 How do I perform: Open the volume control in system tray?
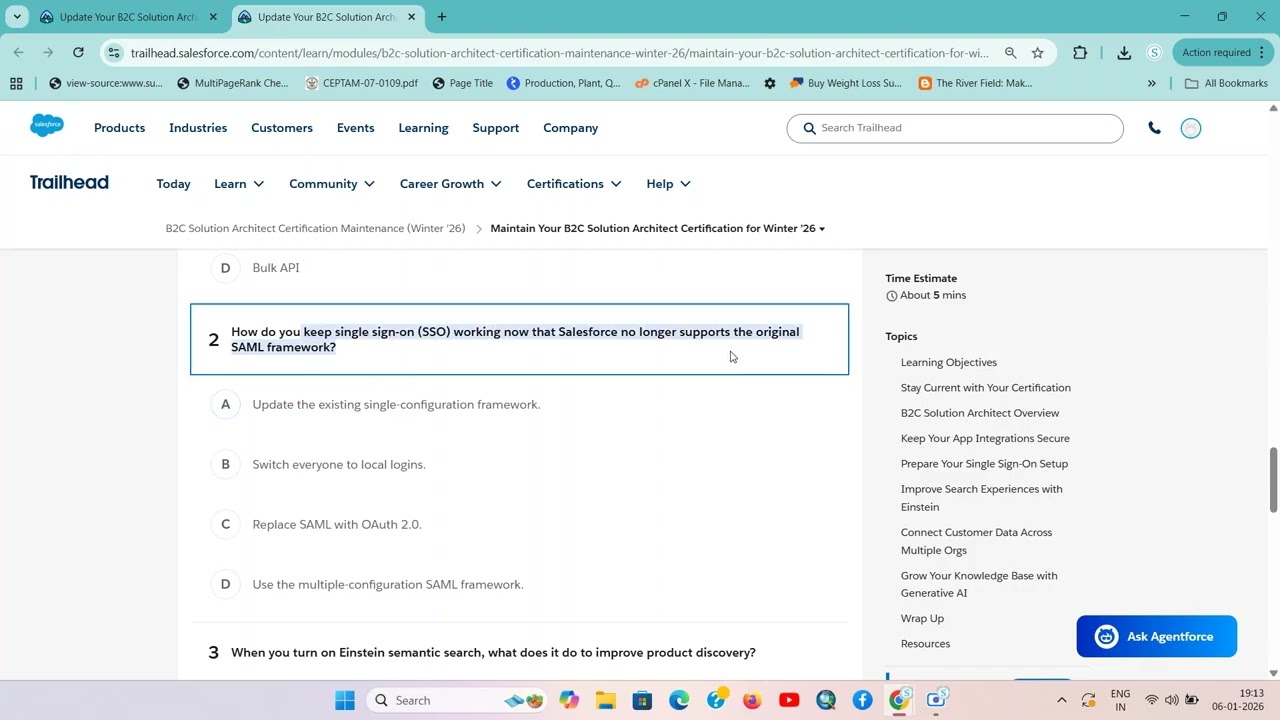[x=1171, y=700]
